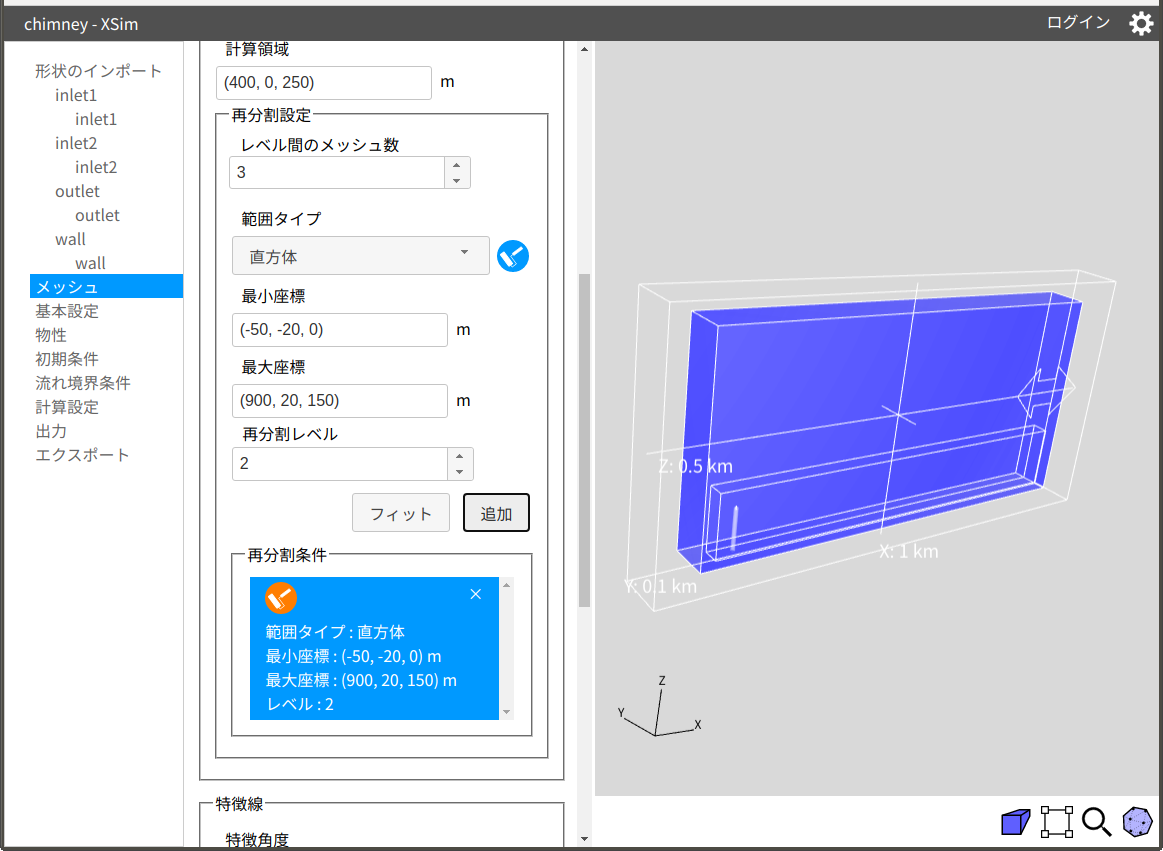
Task: Toggle the solid cube display icon
Action: (x=1015, y=822)
